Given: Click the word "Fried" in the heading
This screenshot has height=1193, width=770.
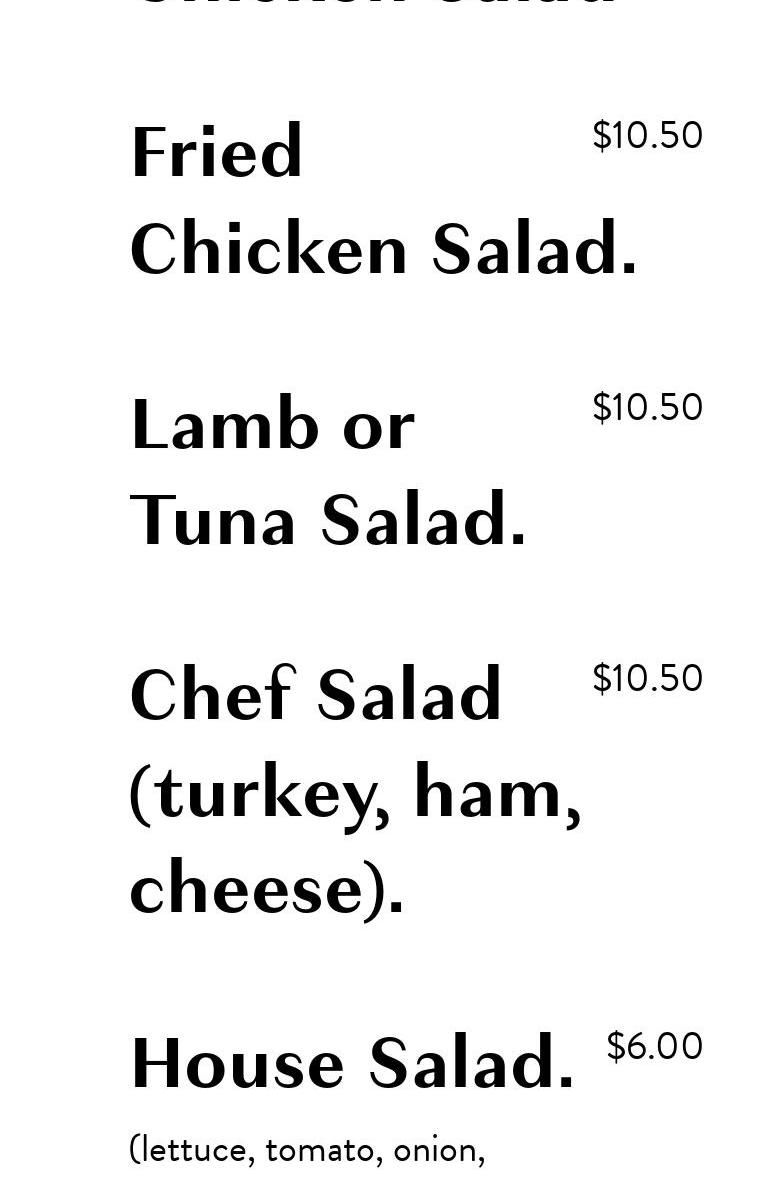Looking at the screenshot, I should pyautogui.click(x=216, y=153).
